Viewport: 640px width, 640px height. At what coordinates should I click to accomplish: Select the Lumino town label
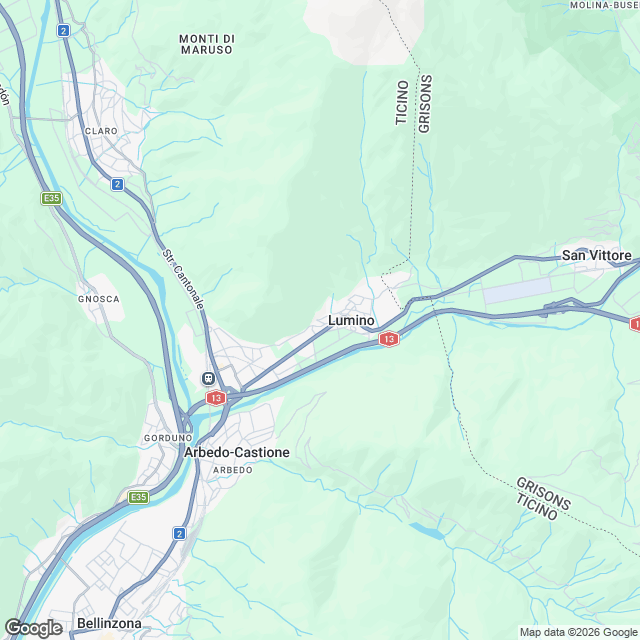pos(351,320)
